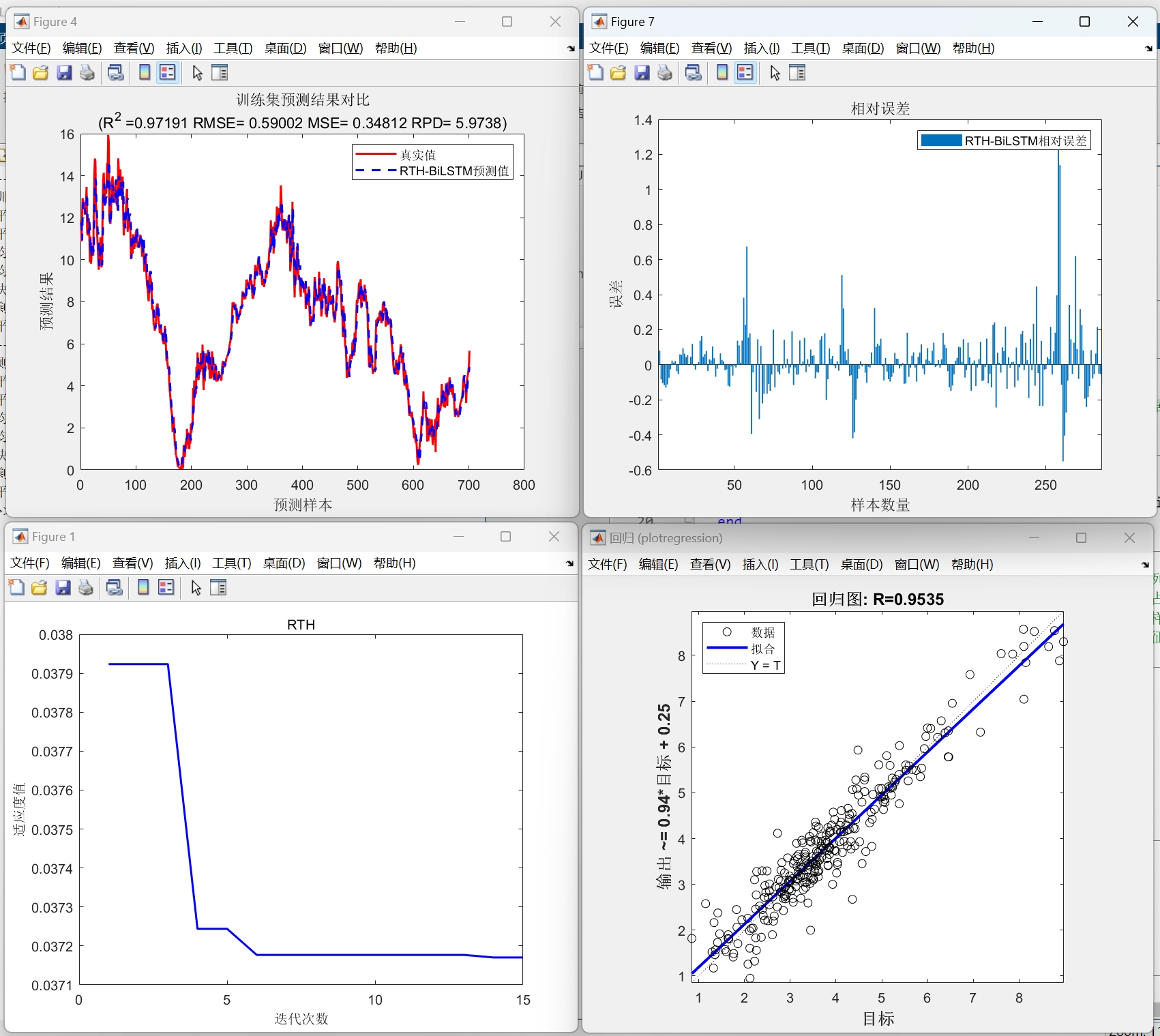1160x1036 pixels.
Task: Open a file from Figure 1 toolbar
Action: (x=40, y=587)
